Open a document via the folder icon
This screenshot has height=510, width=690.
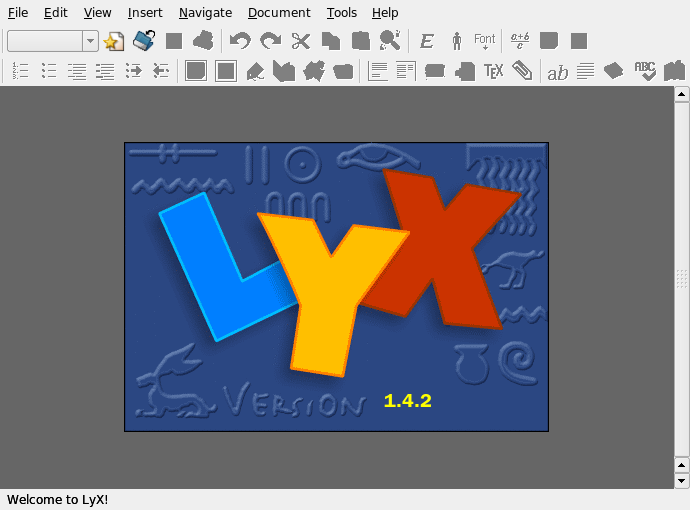144,41
